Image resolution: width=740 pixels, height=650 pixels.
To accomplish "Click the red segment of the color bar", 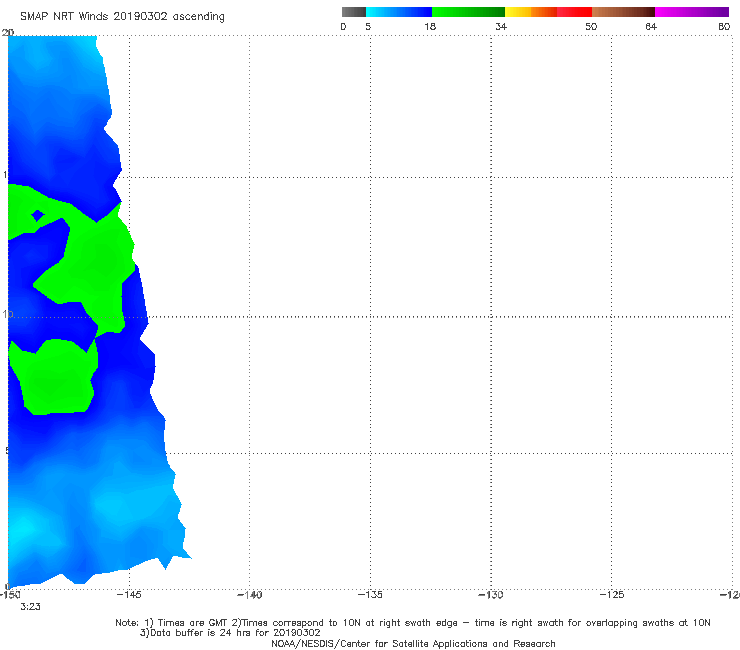I will (x=574, y=12).
